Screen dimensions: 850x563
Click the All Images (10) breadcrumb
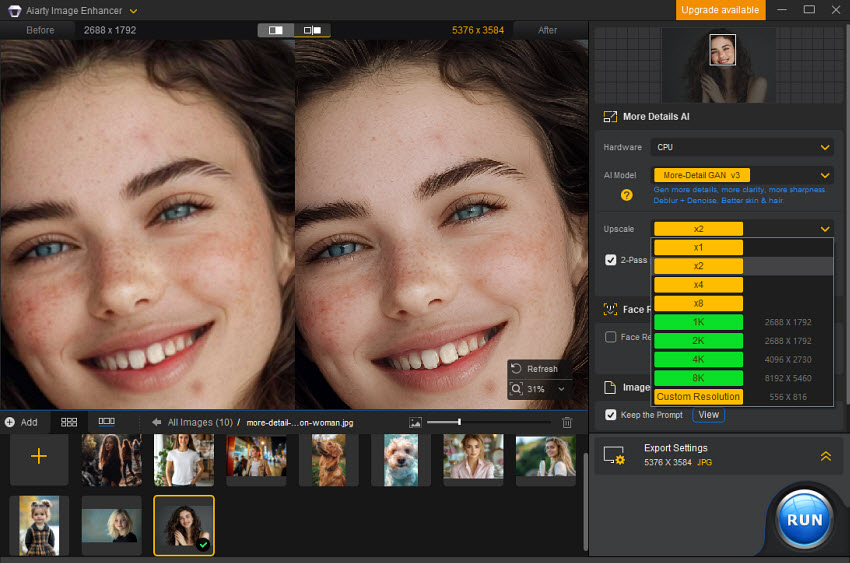200,423
